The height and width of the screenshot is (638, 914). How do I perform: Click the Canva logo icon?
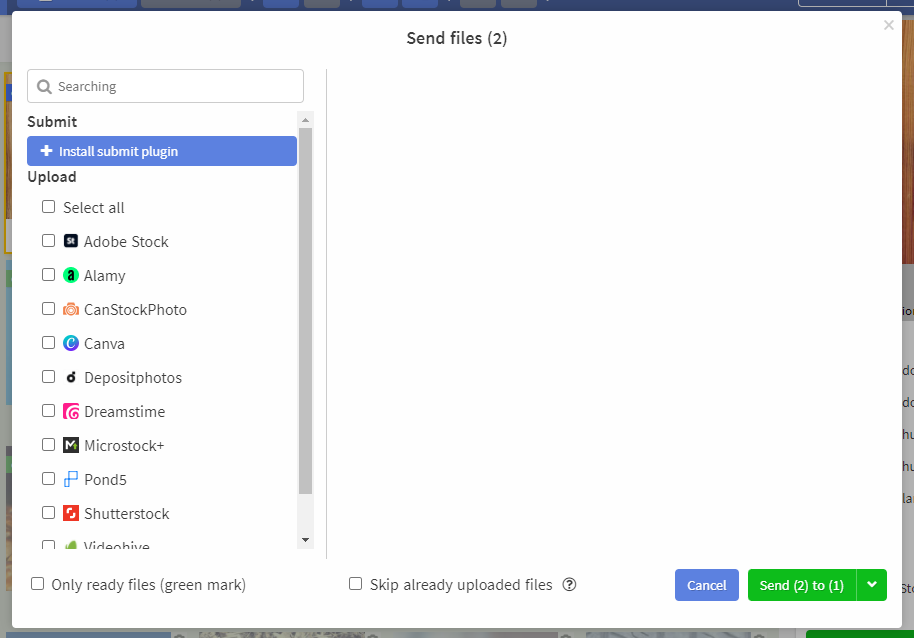71,343
